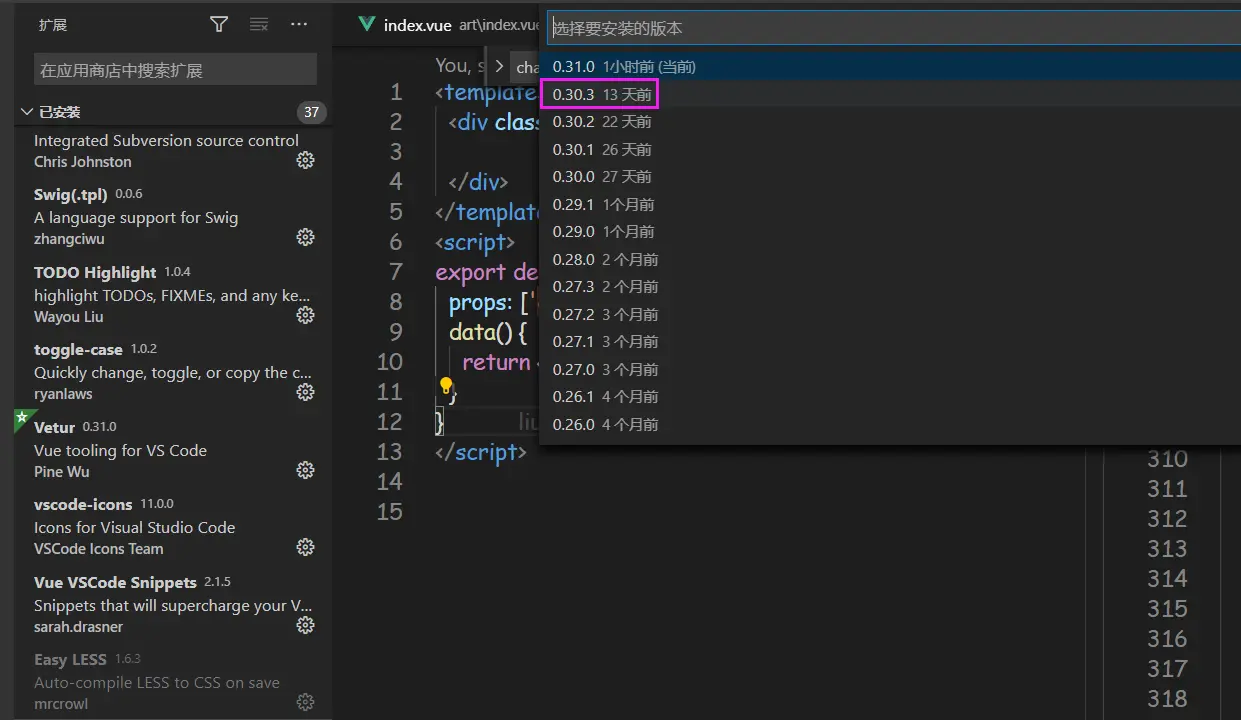This screenshot has width=1241, height=720.
Task: Click the clear extensions search results icon
Action: (x=259, y=25)
